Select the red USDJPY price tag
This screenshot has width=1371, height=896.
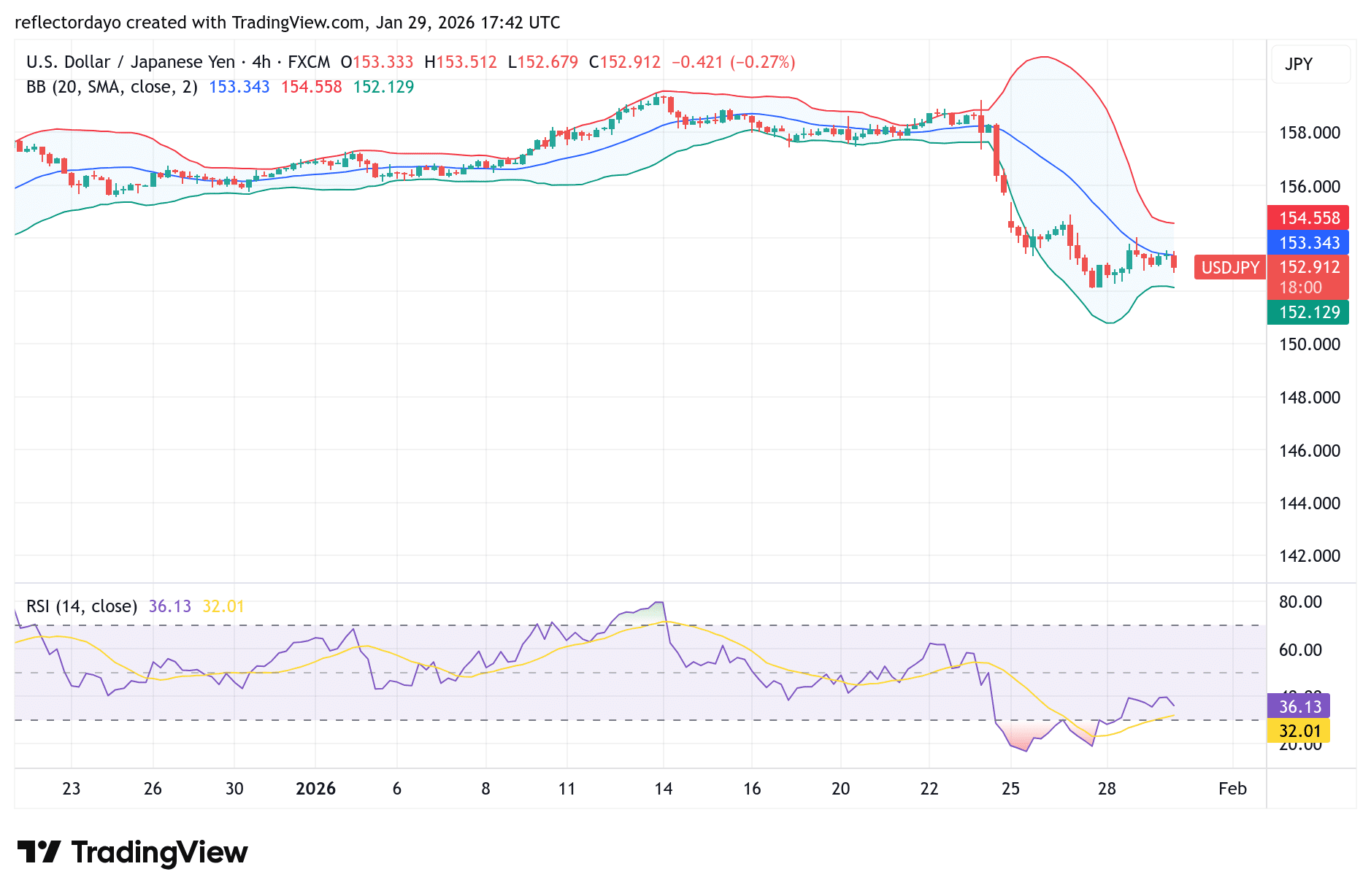tap(1230, 268)
